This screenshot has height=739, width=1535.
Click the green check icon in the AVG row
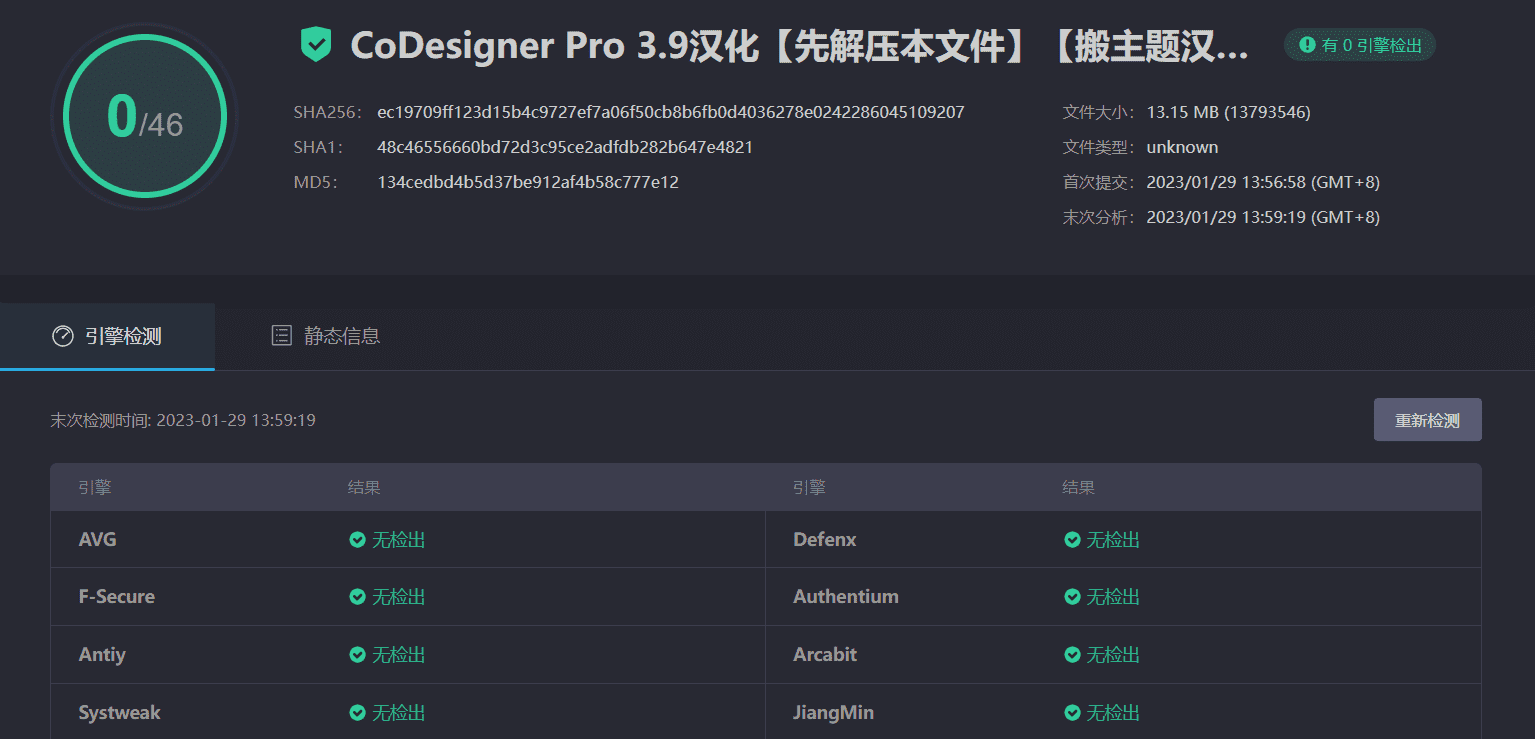pyautogui.click(x=357, y=540)
